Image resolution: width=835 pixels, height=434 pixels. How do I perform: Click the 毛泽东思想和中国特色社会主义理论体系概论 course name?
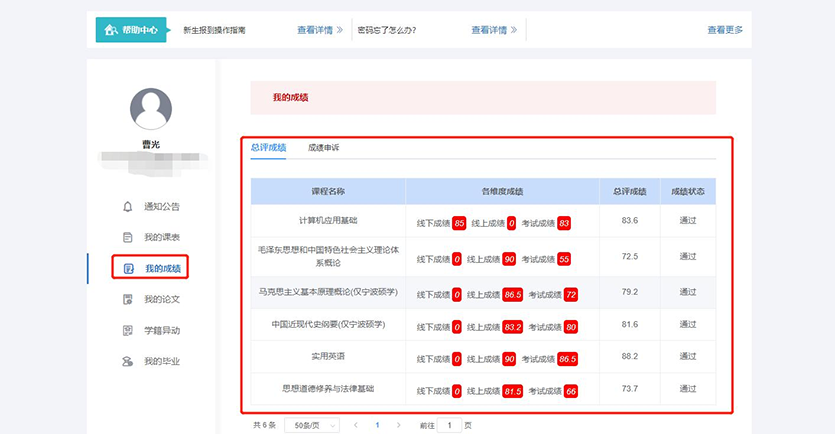(x=328, y=256)
